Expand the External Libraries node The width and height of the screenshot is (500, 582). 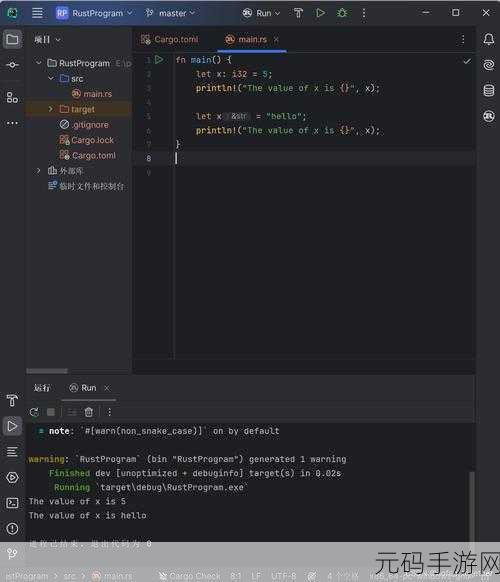(38, 171)
